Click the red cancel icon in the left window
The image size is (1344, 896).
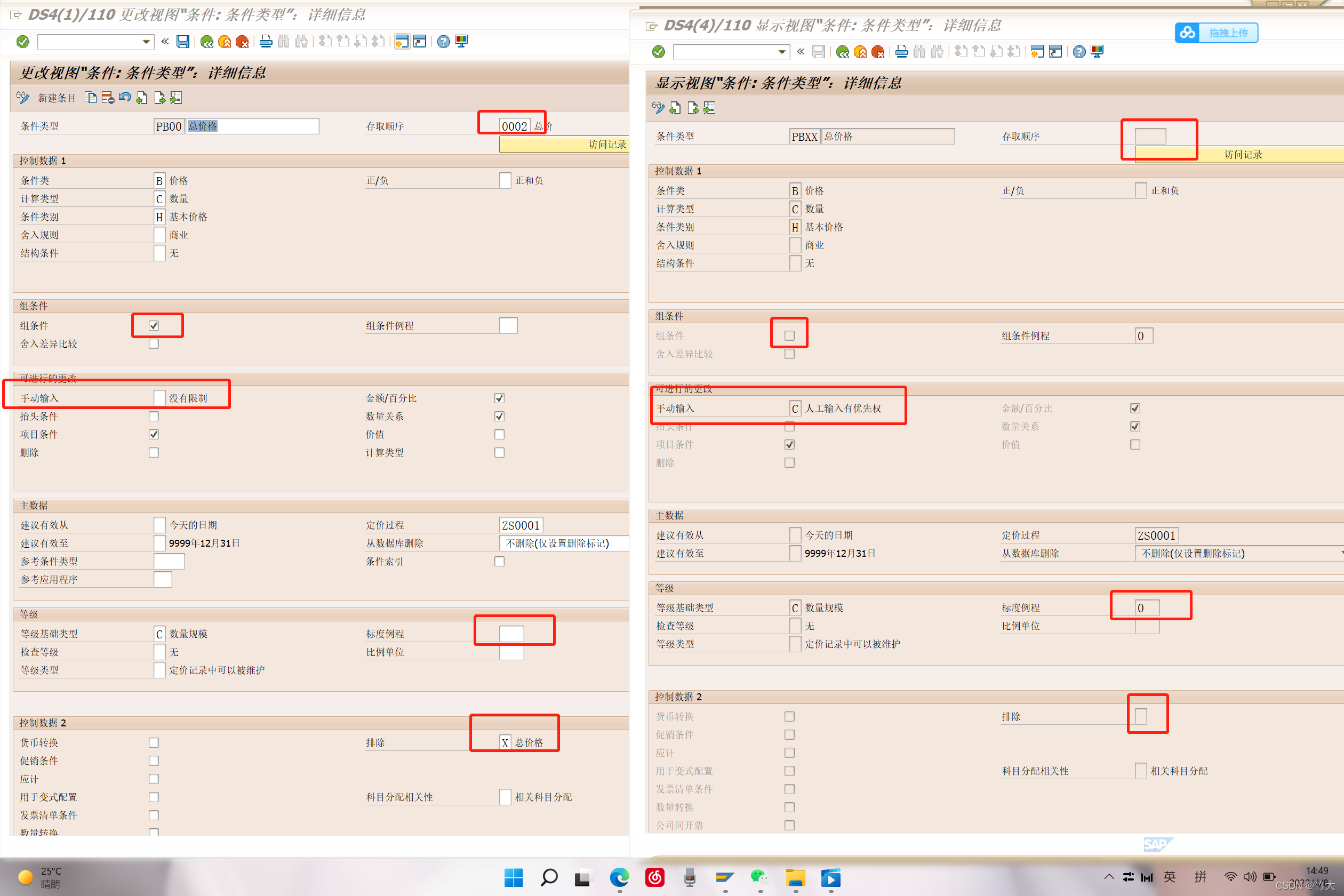242,42
